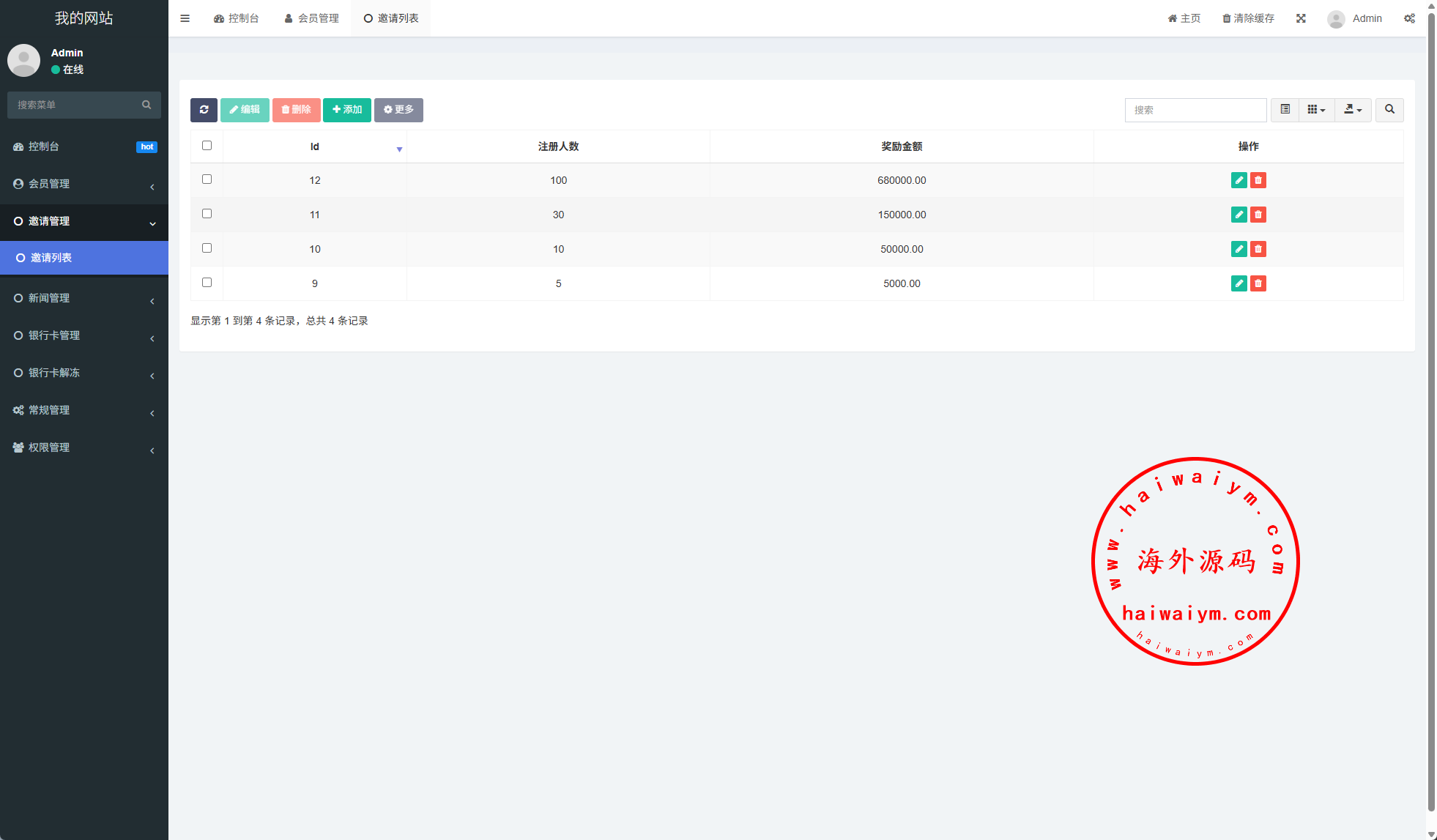Click the table 搜索 input field
1437x840 pixels.
[x=1195, y=110]
